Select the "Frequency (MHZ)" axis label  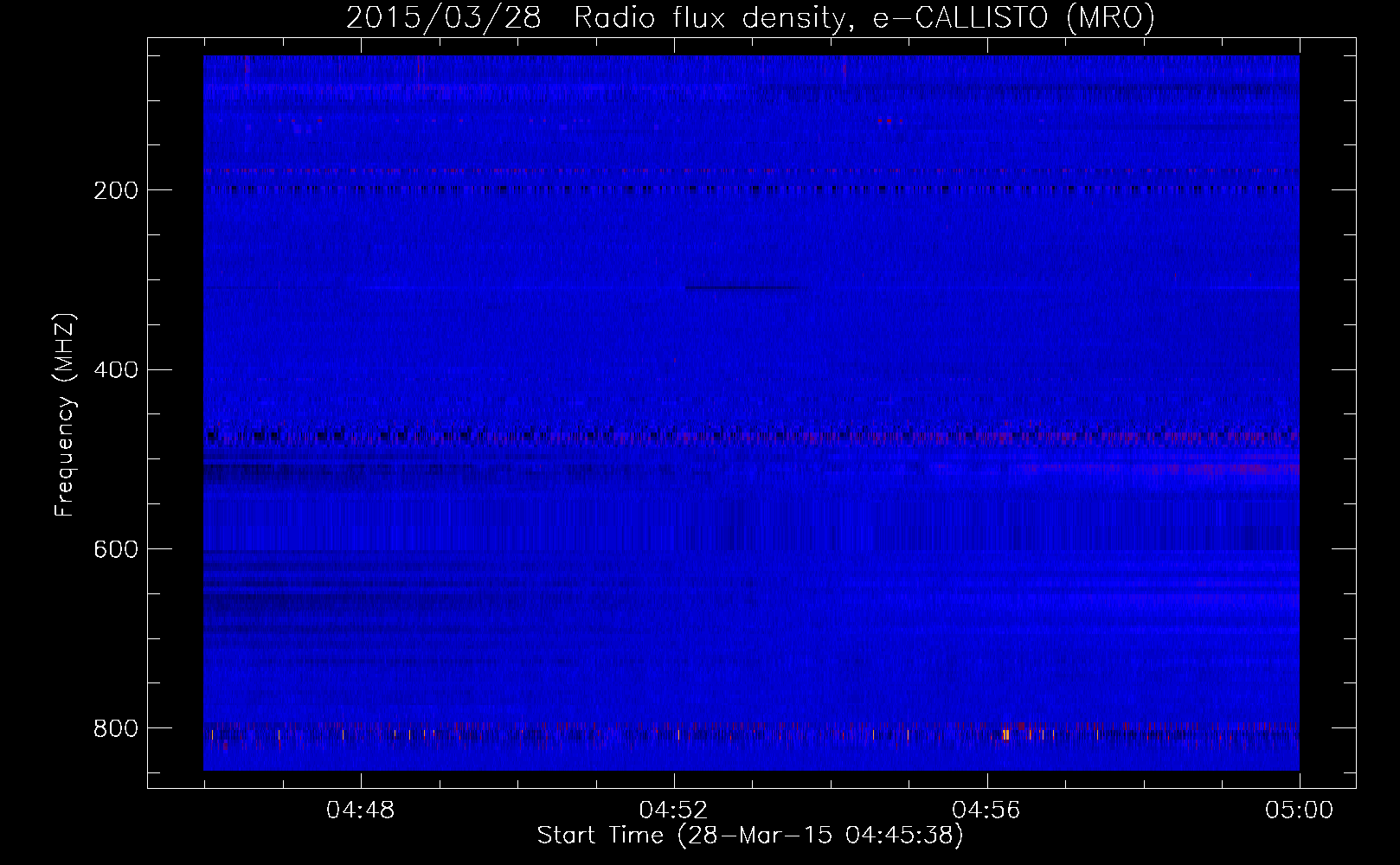(65, 415)
